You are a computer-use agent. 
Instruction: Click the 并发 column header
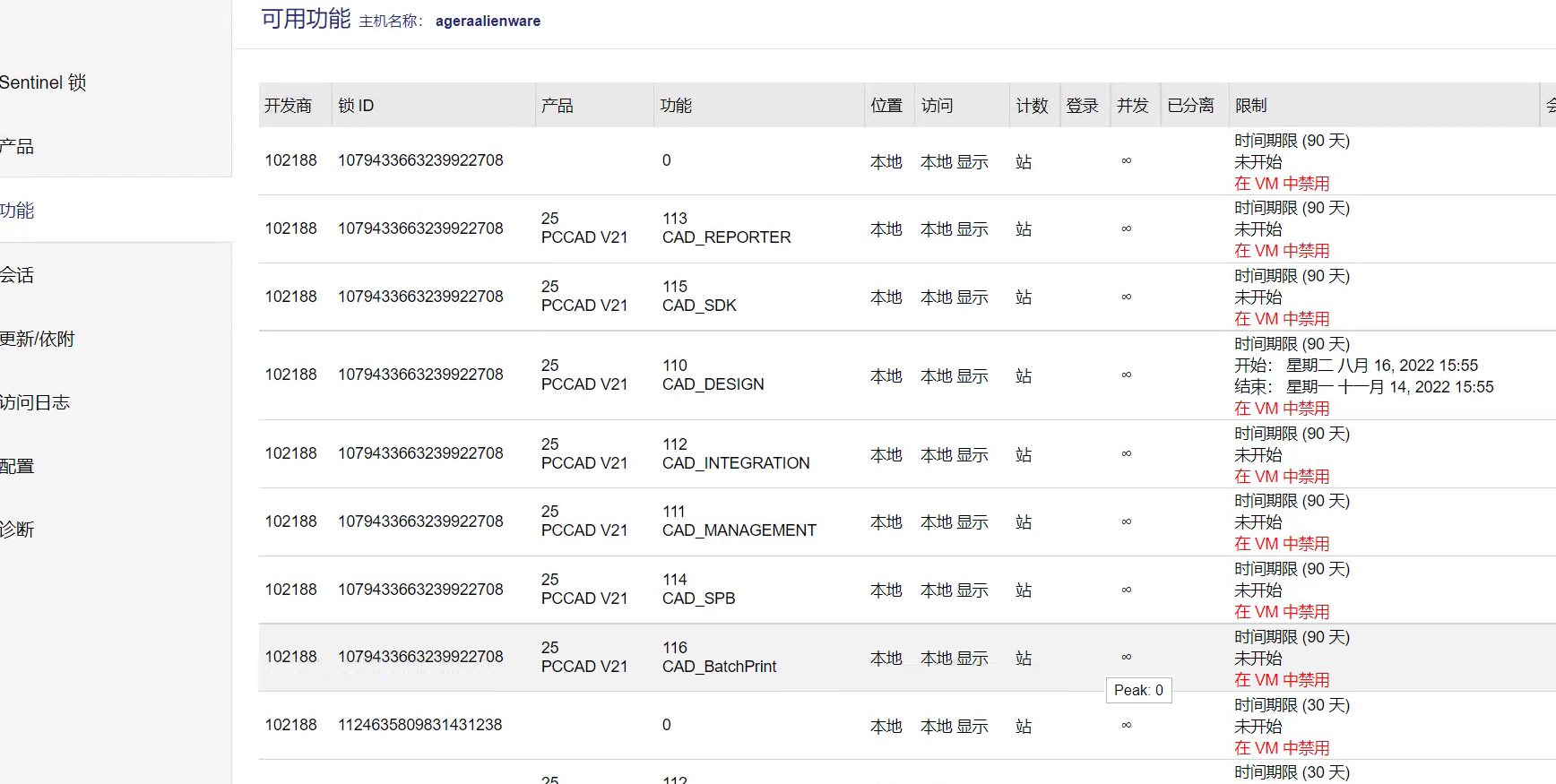click(1132, 106)
